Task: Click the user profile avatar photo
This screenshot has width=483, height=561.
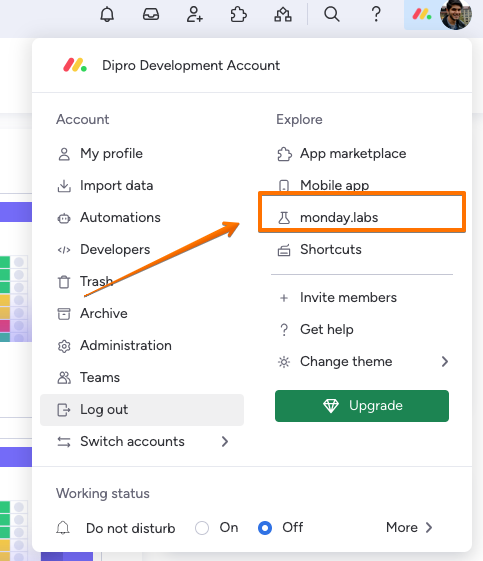Action: (456, 15)
